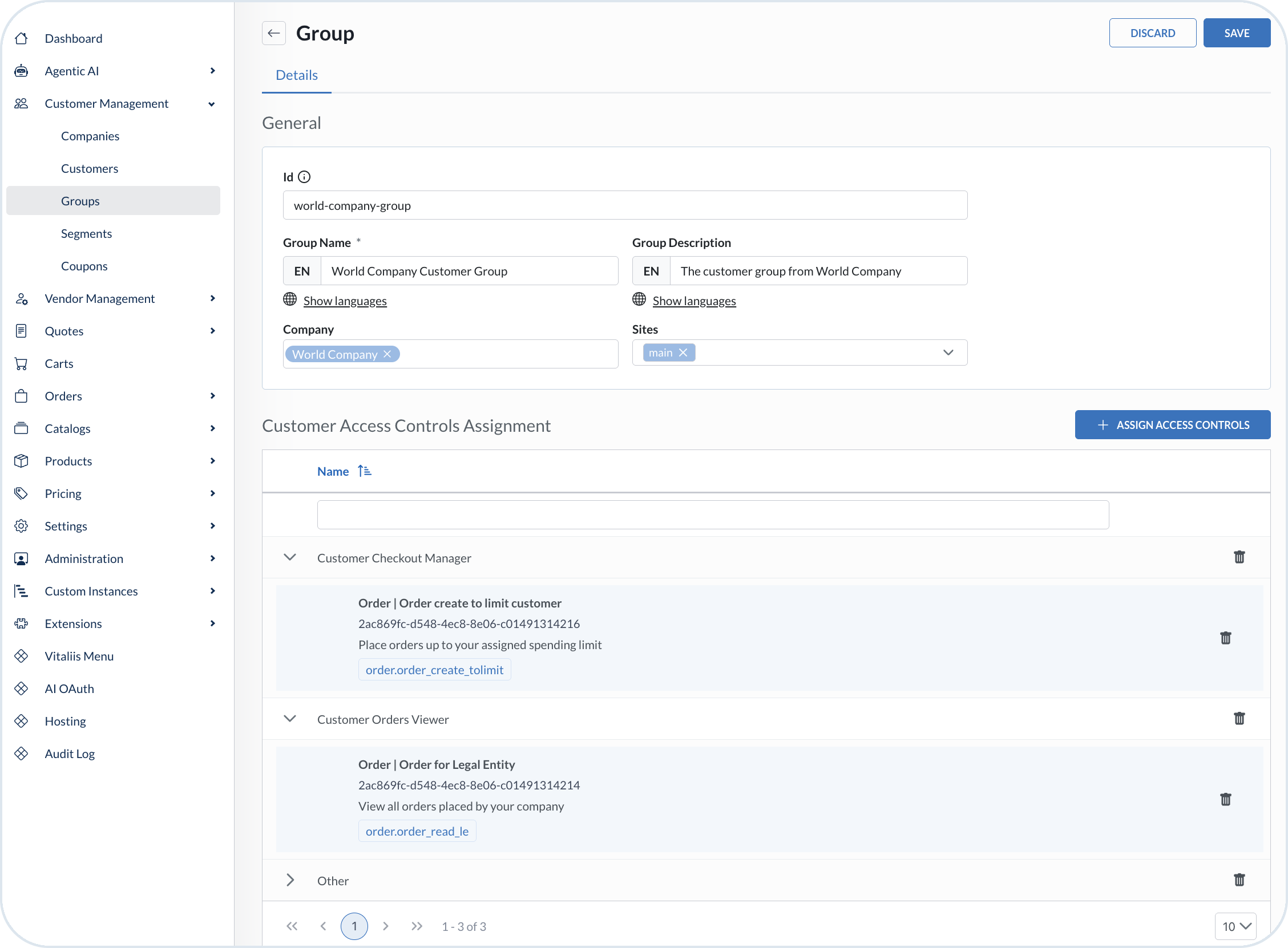Image resolution: width=1288 pixels, height=948 pixels.
Task: Switch to the Details tab
Action: coord(297,75)
